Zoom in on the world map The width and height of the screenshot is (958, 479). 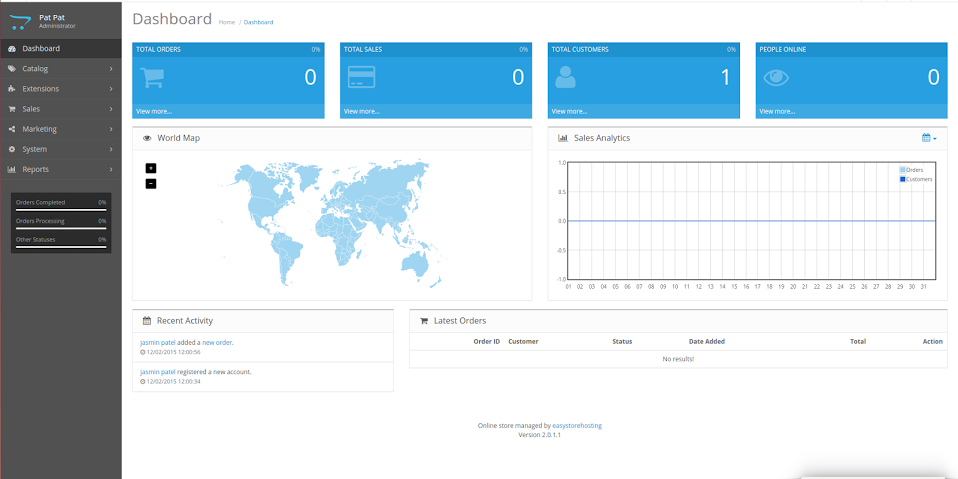pos(151,168)
